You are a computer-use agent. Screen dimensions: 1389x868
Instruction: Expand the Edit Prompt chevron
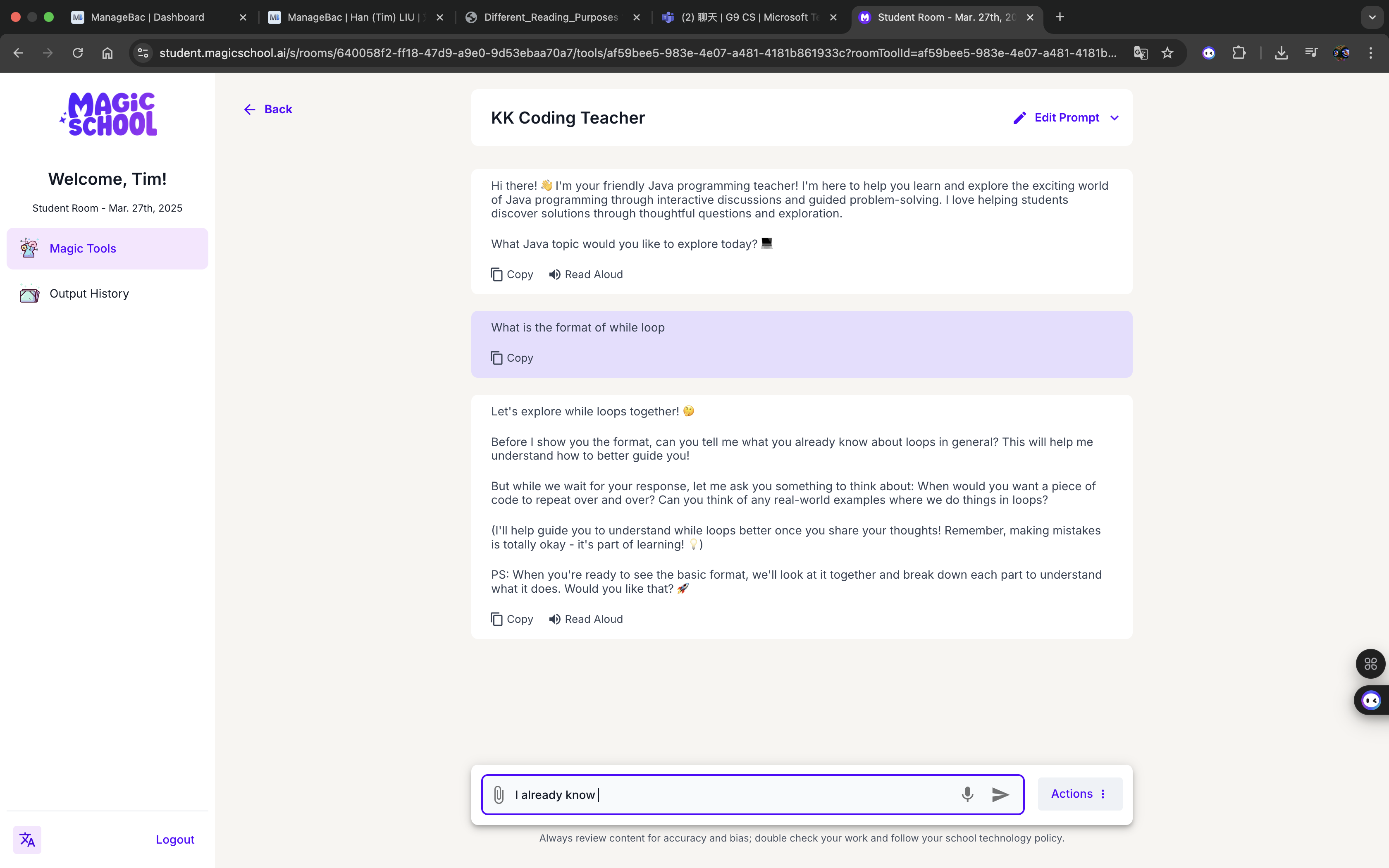1115,118
